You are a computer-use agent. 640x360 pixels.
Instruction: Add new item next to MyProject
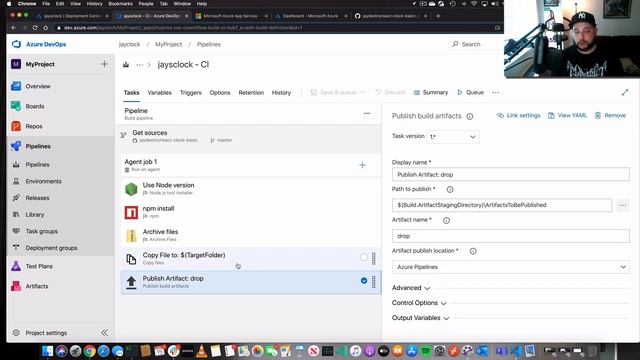(104, 64)
